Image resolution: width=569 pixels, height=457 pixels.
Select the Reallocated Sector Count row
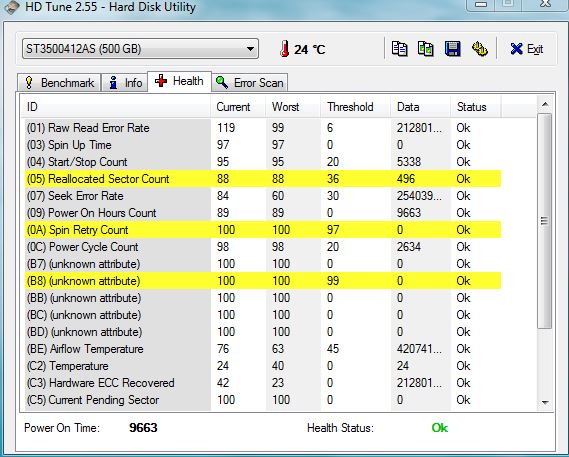[263, 179]
